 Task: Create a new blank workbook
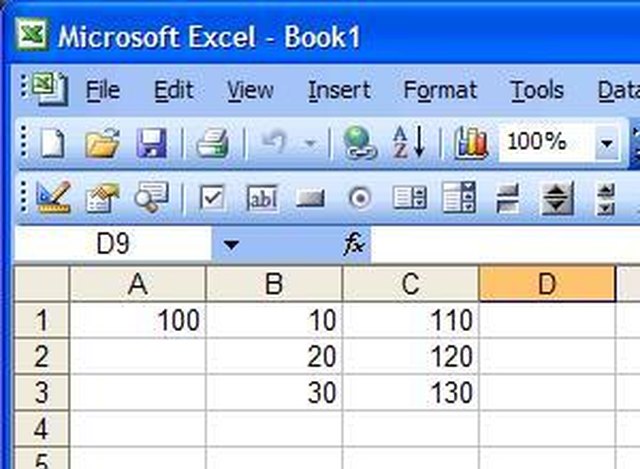[53, 143]
